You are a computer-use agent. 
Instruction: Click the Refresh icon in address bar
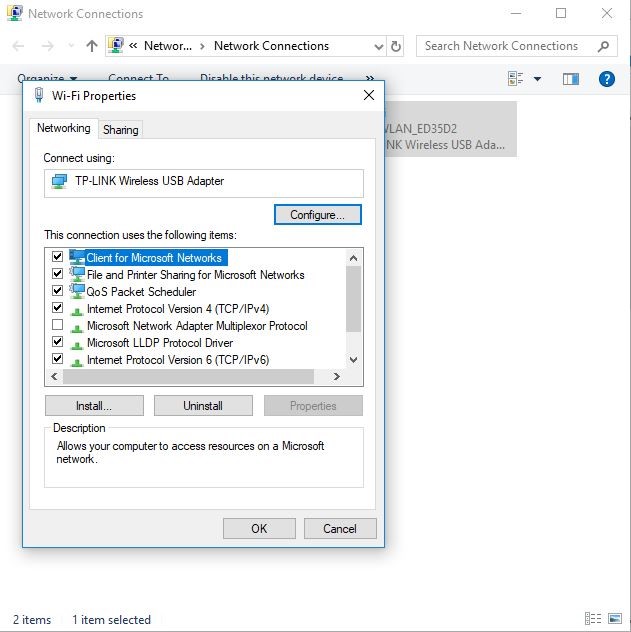point(396,46)
